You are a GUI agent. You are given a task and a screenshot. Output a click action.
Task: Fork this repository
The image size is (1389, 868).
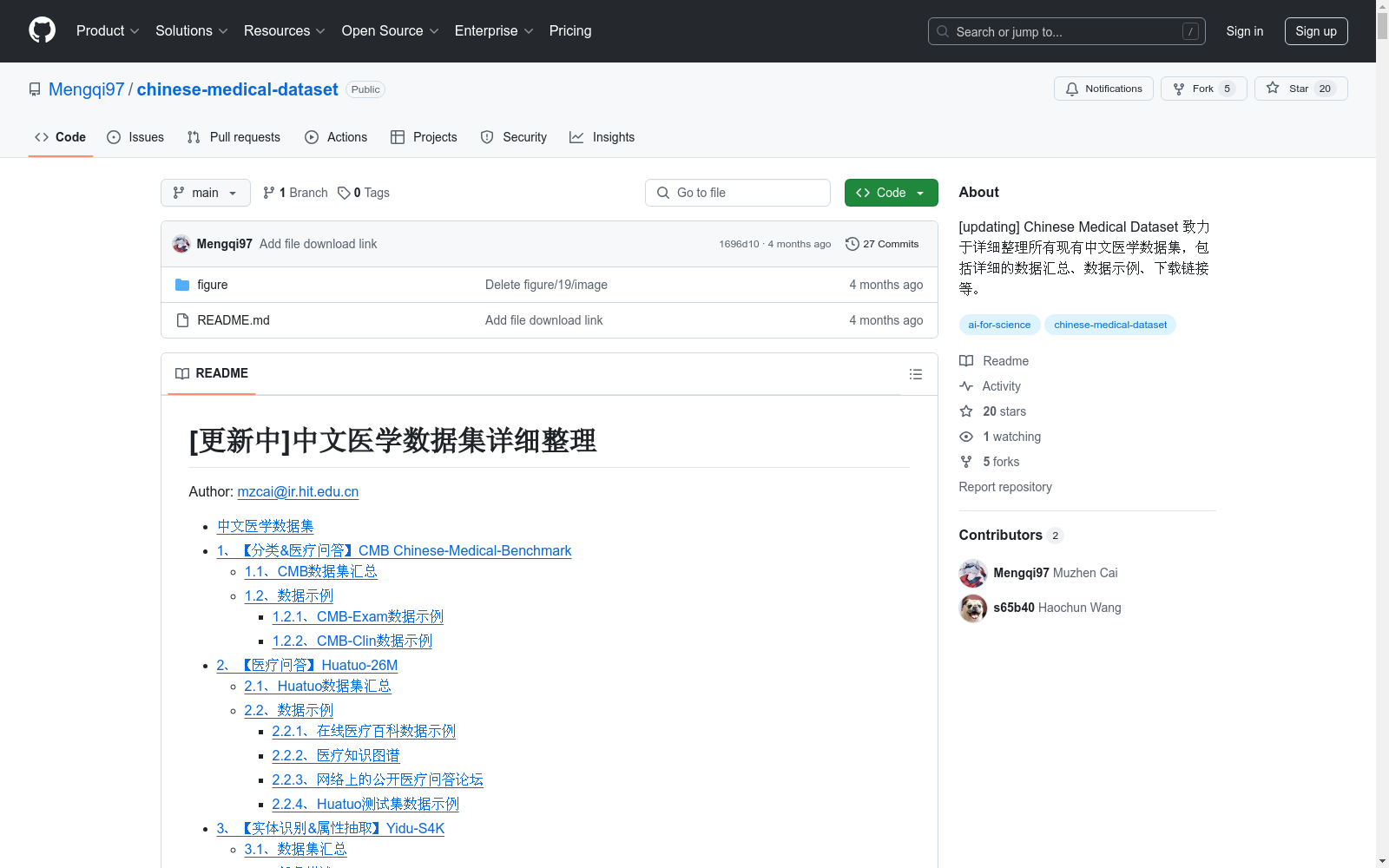1203,89
